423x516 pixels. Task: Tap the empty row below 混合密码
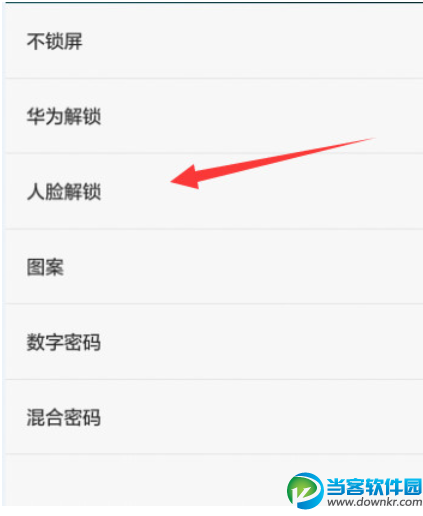tap(212, 480)
